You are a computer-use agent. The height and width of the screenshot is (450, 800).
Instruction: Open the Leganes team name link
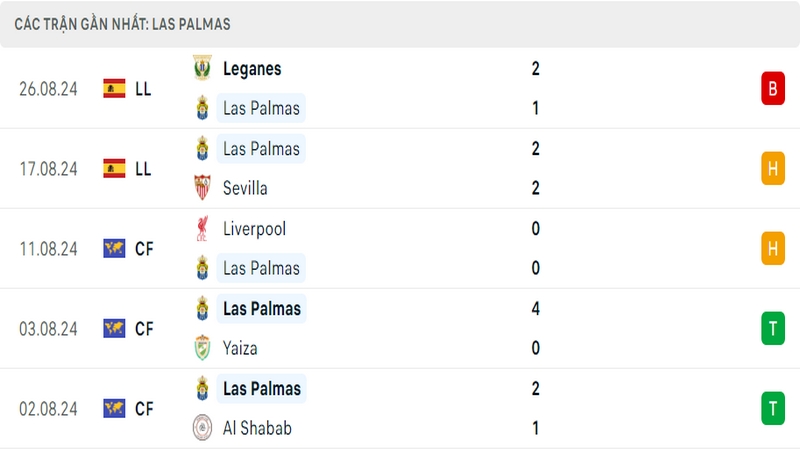click(252, 68)
